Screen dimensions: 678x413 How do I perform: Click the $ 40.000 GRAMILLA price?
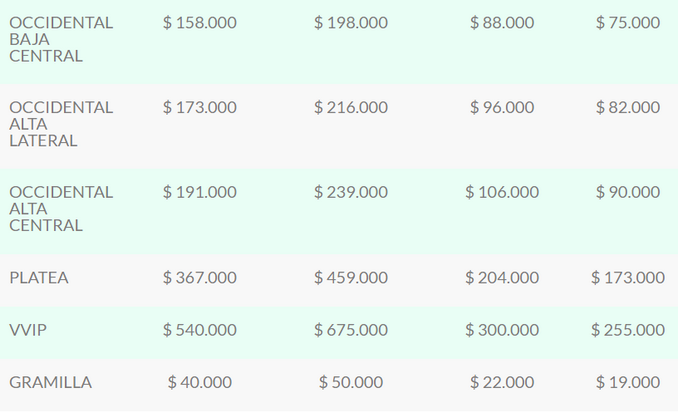(200, 382)
